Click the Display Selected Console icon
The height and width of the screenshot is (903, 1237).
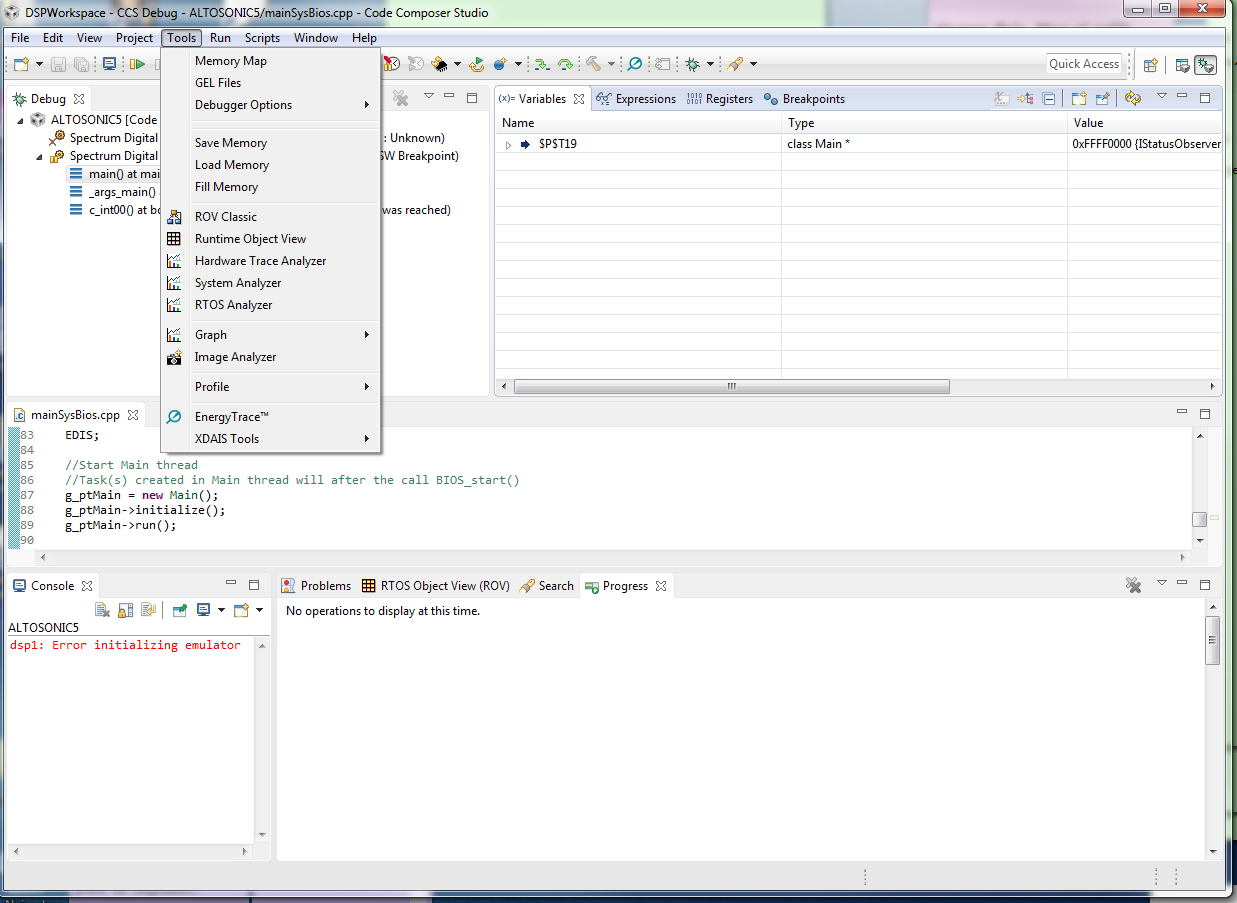(x=203, y=610)
